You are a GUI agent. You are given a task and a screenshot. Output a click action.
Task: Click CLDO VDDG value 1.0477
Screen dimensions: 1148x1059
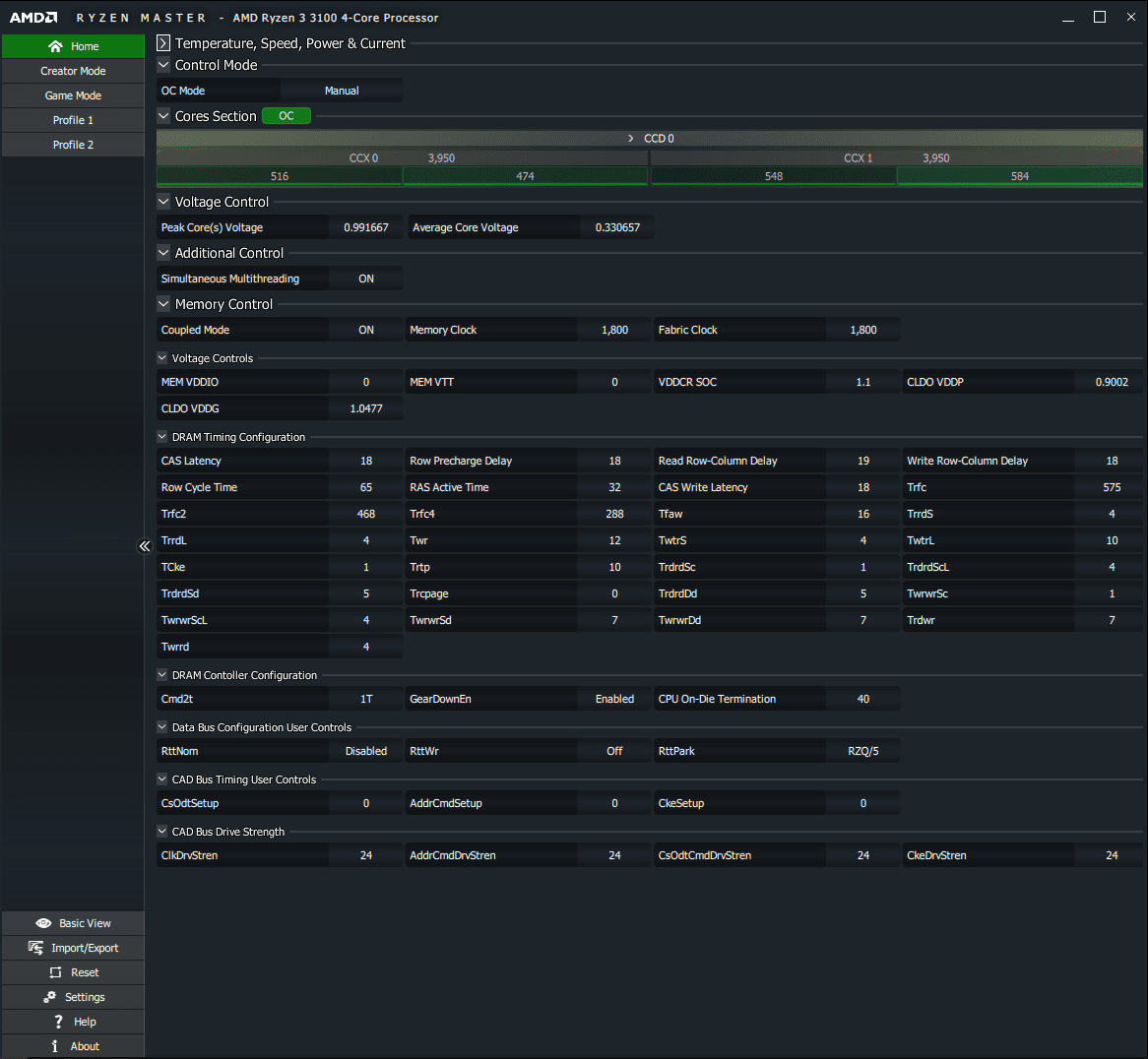pos(366,408)
